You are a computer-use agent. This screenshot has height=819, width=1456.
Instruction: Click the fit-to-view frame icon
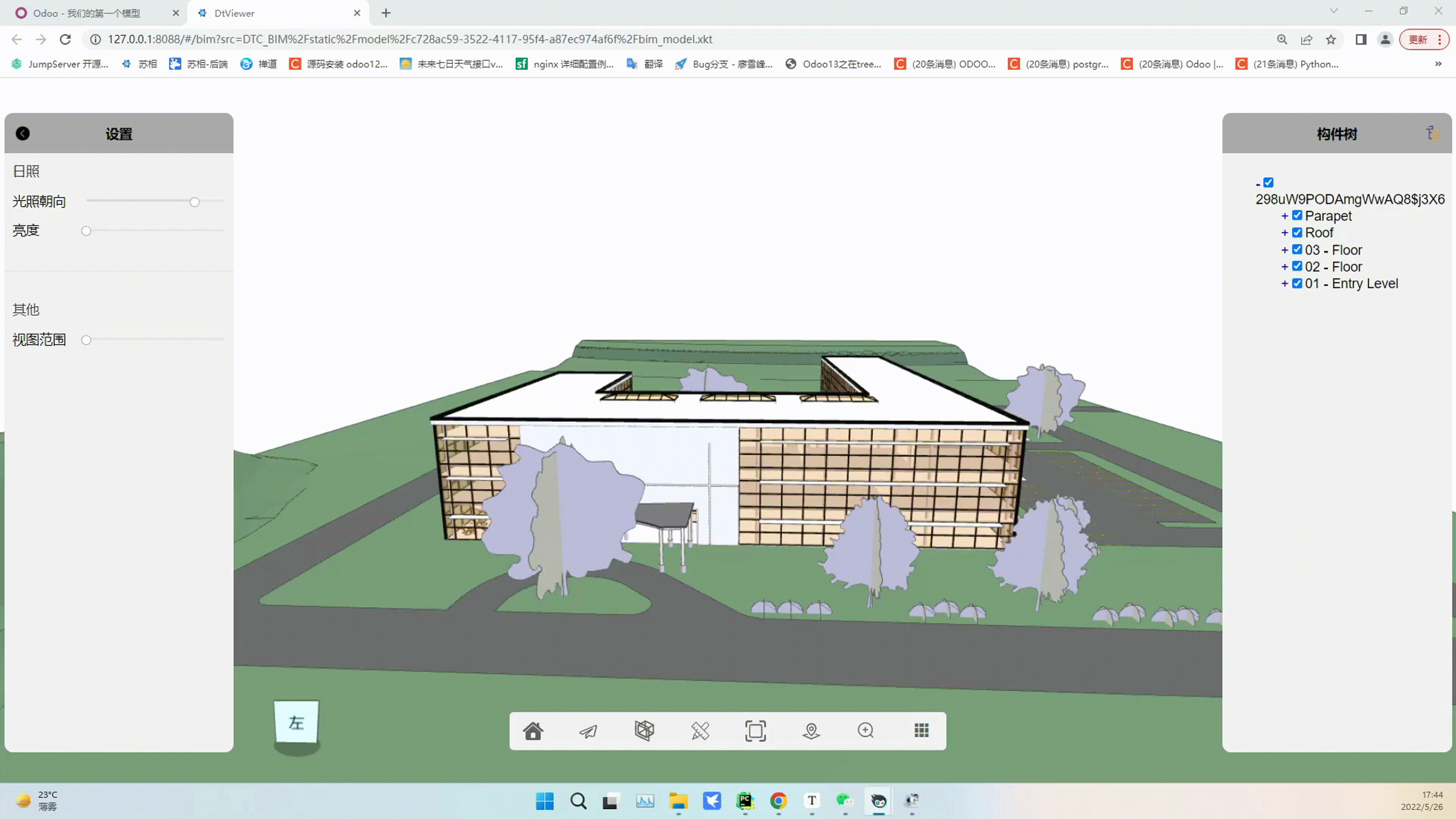click(x=755, y=731)
